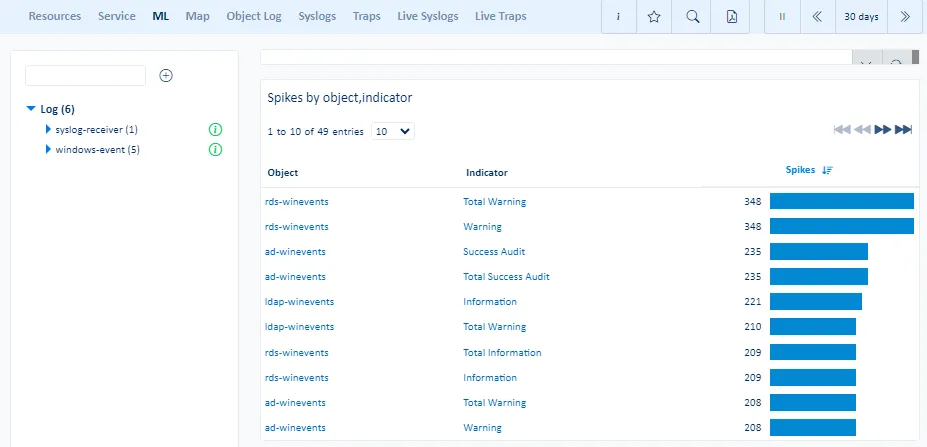The image size is (927, 447).
Task: Click the green info icon for windows-event
Action: coord(215,150)
